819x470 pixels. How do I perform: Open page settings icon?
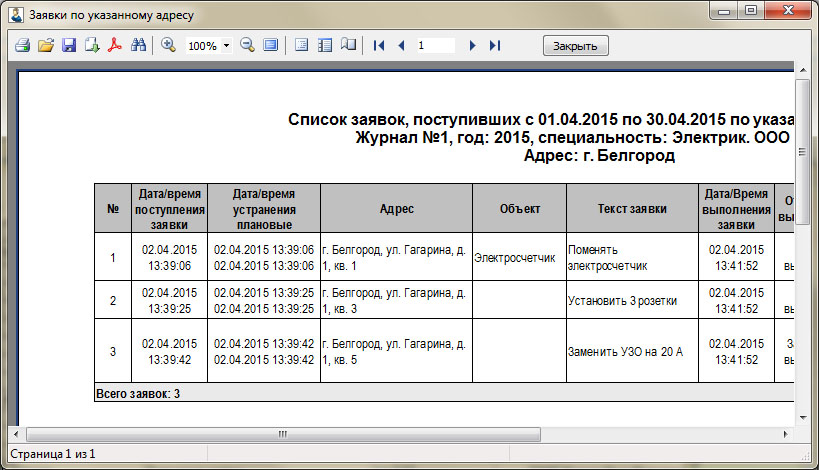348,45
